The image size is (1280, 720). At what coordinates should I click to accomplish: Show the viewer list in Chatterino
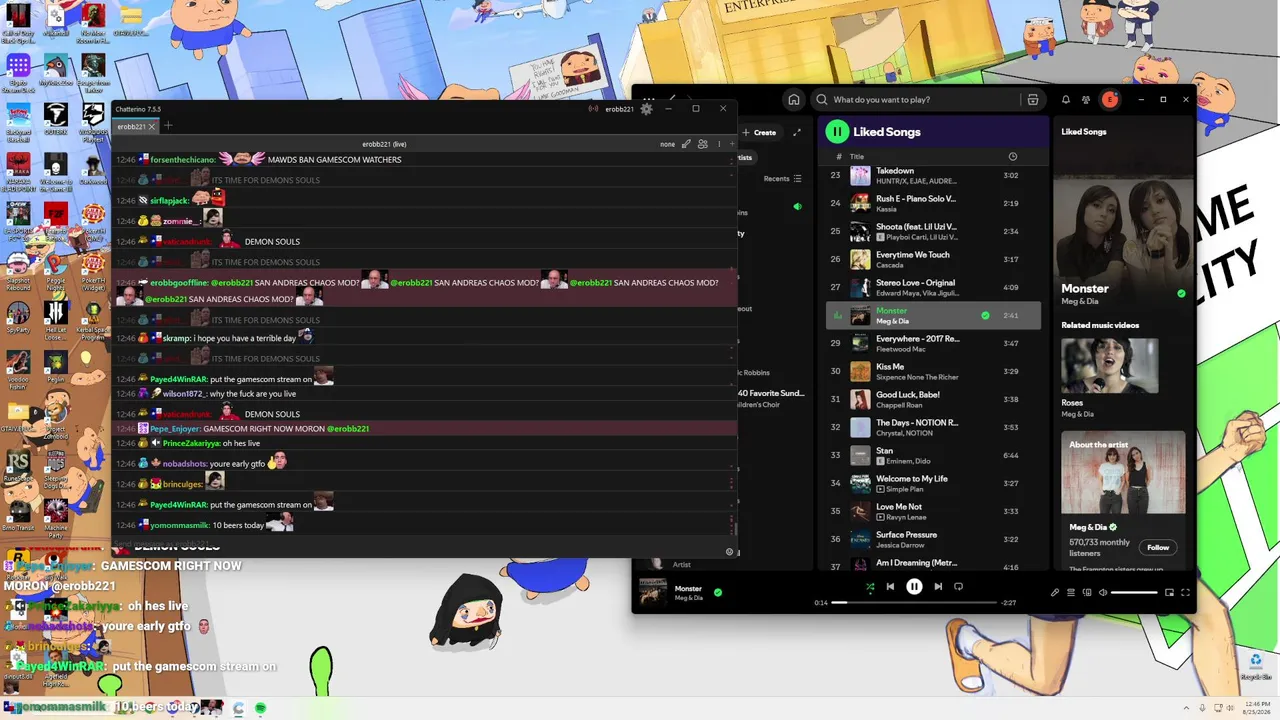click(x=703, y=144)
